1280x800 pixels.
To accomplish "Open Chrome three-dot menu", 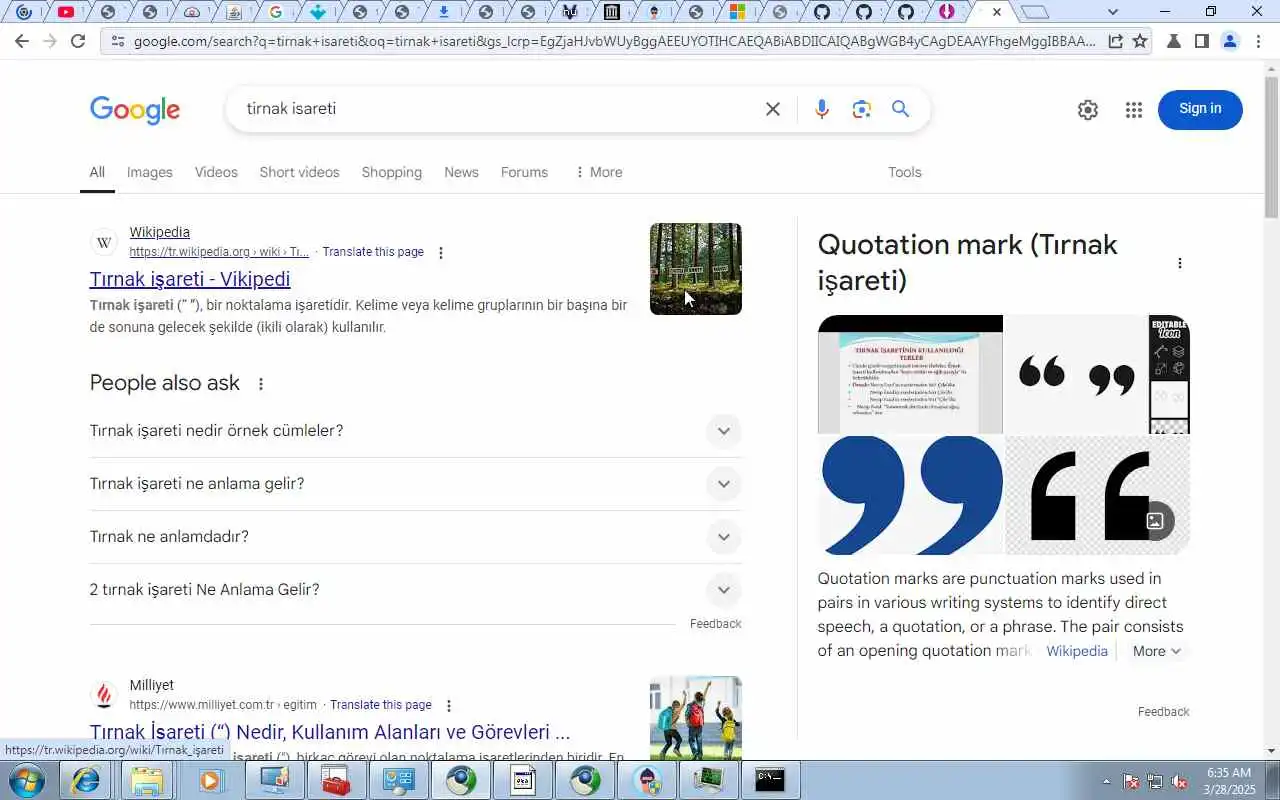I will click(1259, 41).
